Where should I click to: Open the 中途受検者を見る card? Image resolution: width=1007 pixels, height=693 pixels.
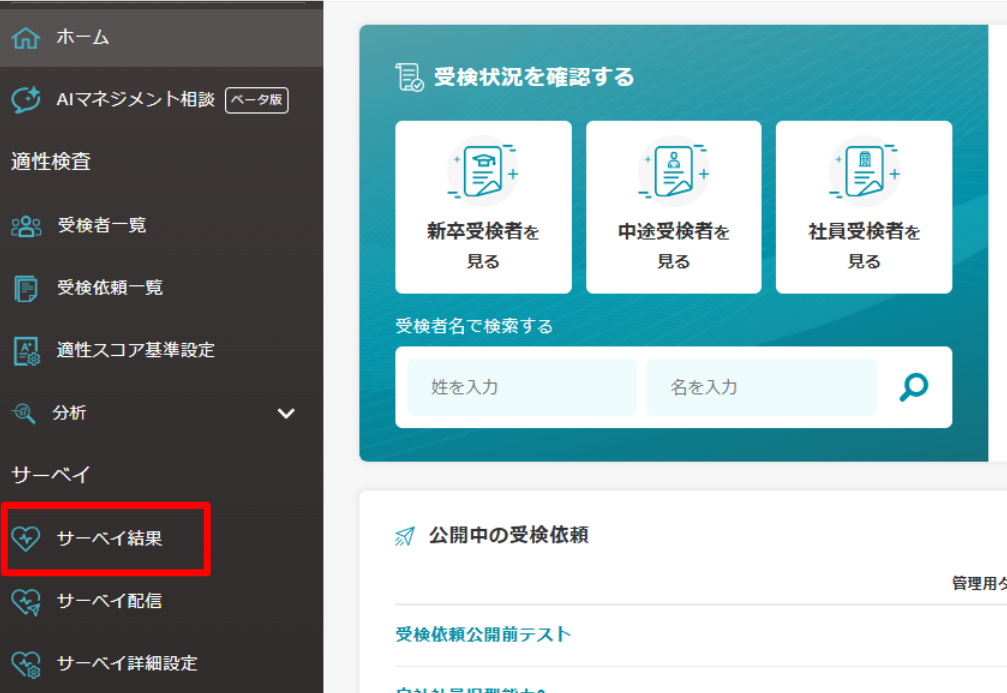click(673, 207)
